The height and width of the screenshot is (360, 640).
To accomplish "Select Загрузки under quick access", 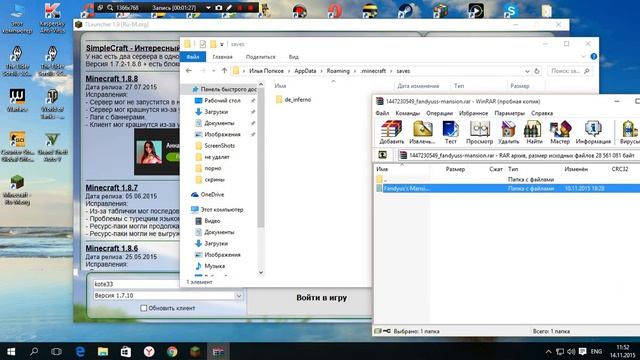I will 216,112.
